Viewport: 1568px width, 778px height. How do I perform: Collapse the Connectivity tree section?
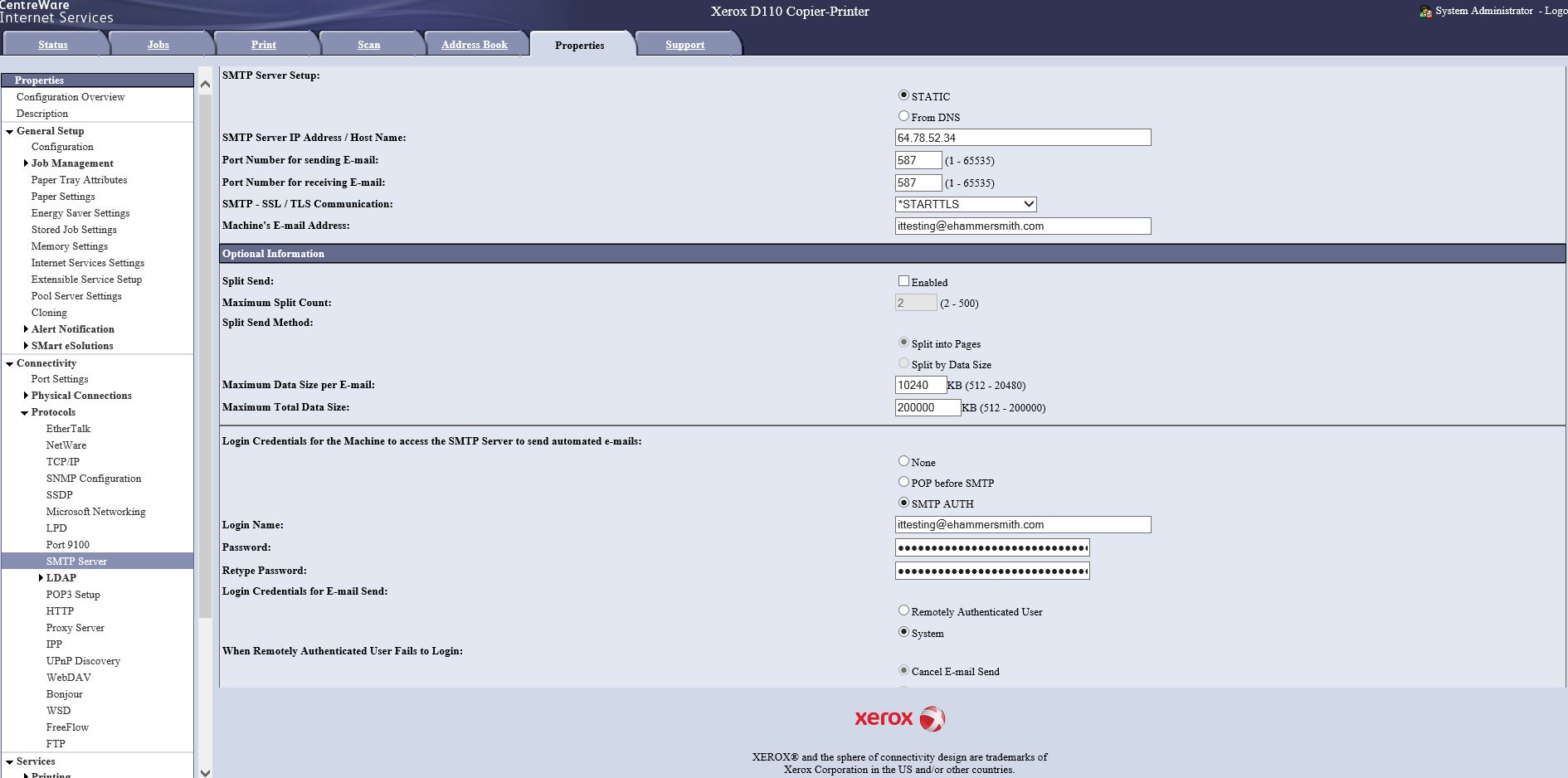[9, 363]
